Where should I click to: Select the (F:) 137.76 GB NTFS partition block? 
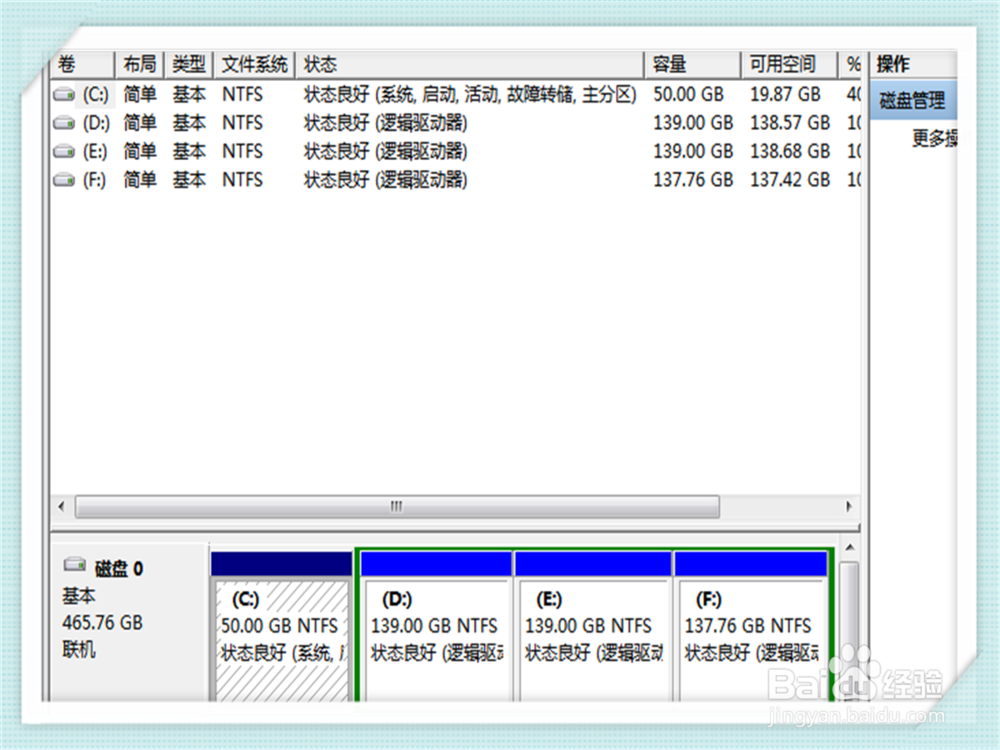tap(750, 630)
